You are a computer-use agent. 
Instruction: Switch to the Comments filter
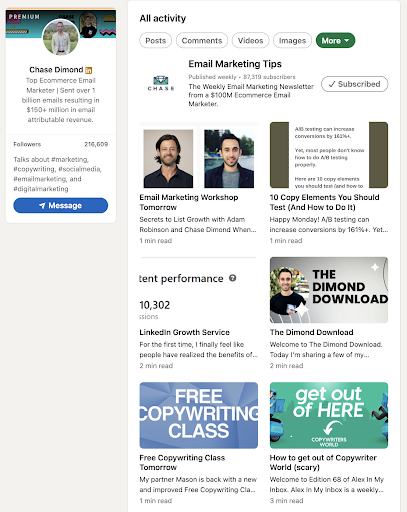point(202,40)
